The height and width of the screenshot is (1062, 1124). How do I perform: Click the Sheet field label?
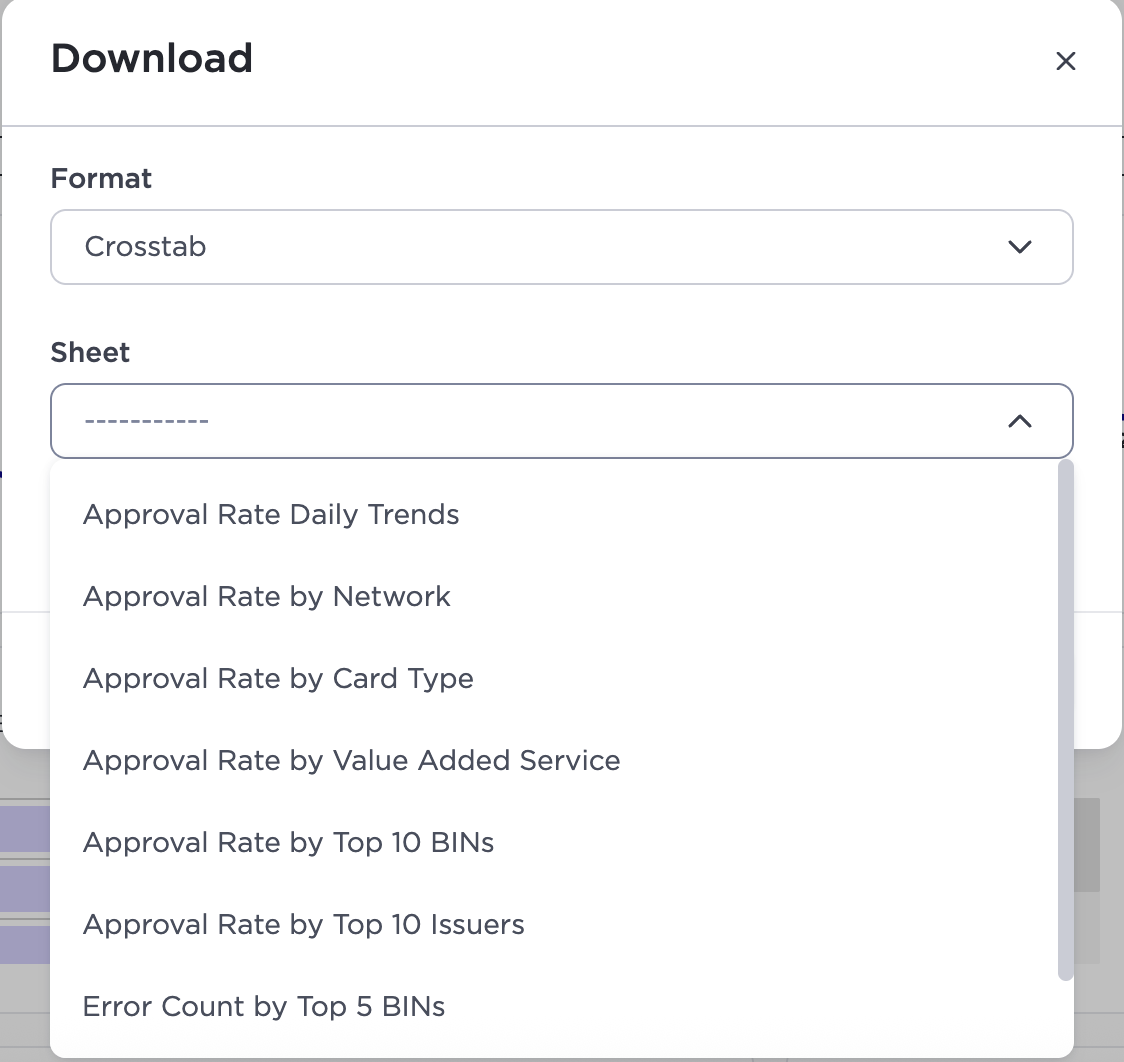pos(90,353)
